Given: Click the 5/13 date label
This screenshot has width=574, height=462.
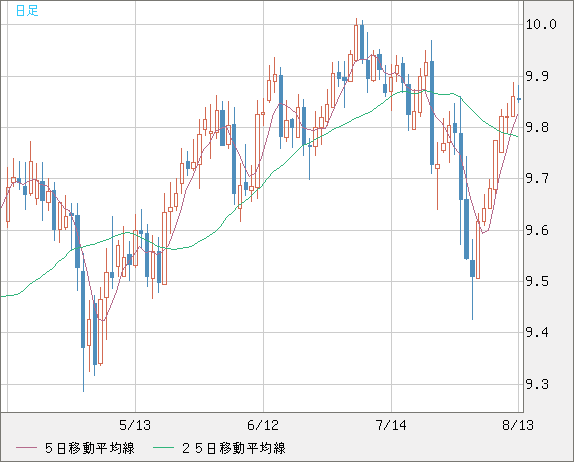Looking at the screenshot, I should [x=135, y=425].
